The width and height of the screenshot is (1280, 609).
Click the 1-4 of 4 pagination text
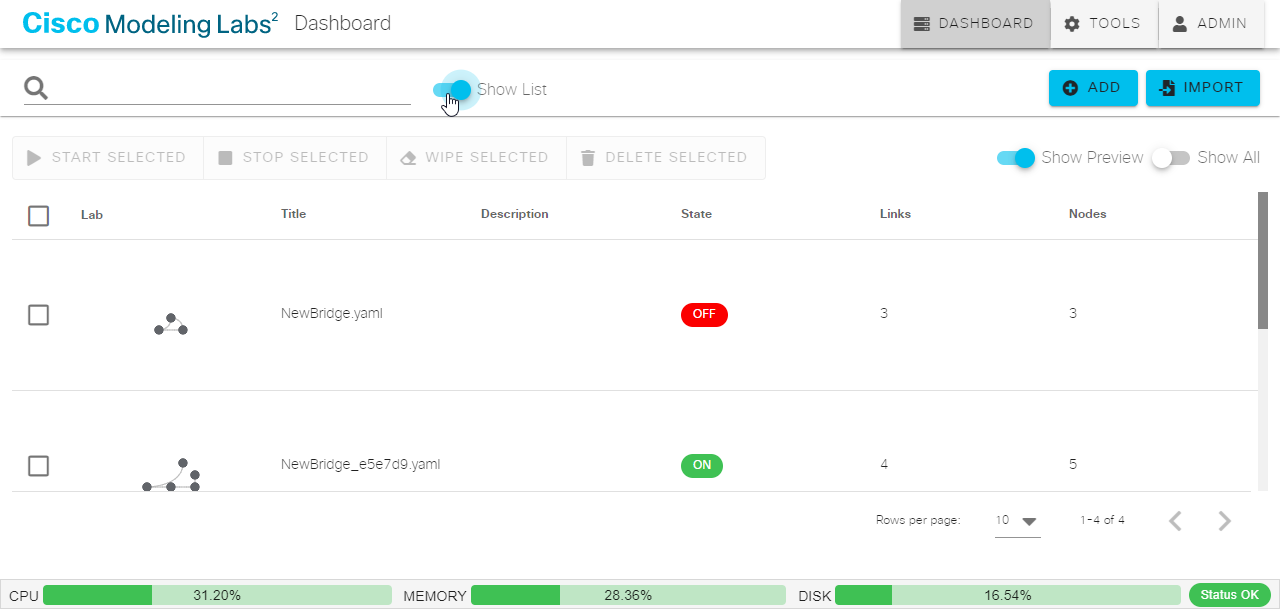[x=1102, y=520]
